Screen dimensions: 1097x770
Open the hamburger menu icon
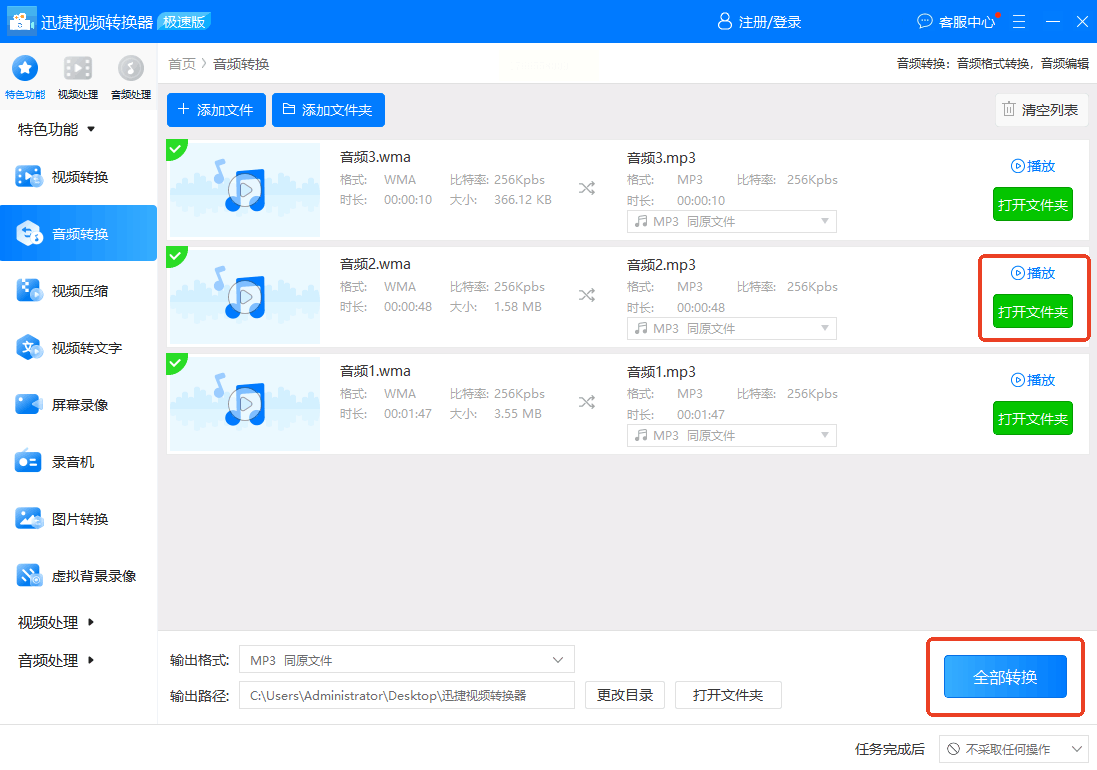(x=1019, y=22)
